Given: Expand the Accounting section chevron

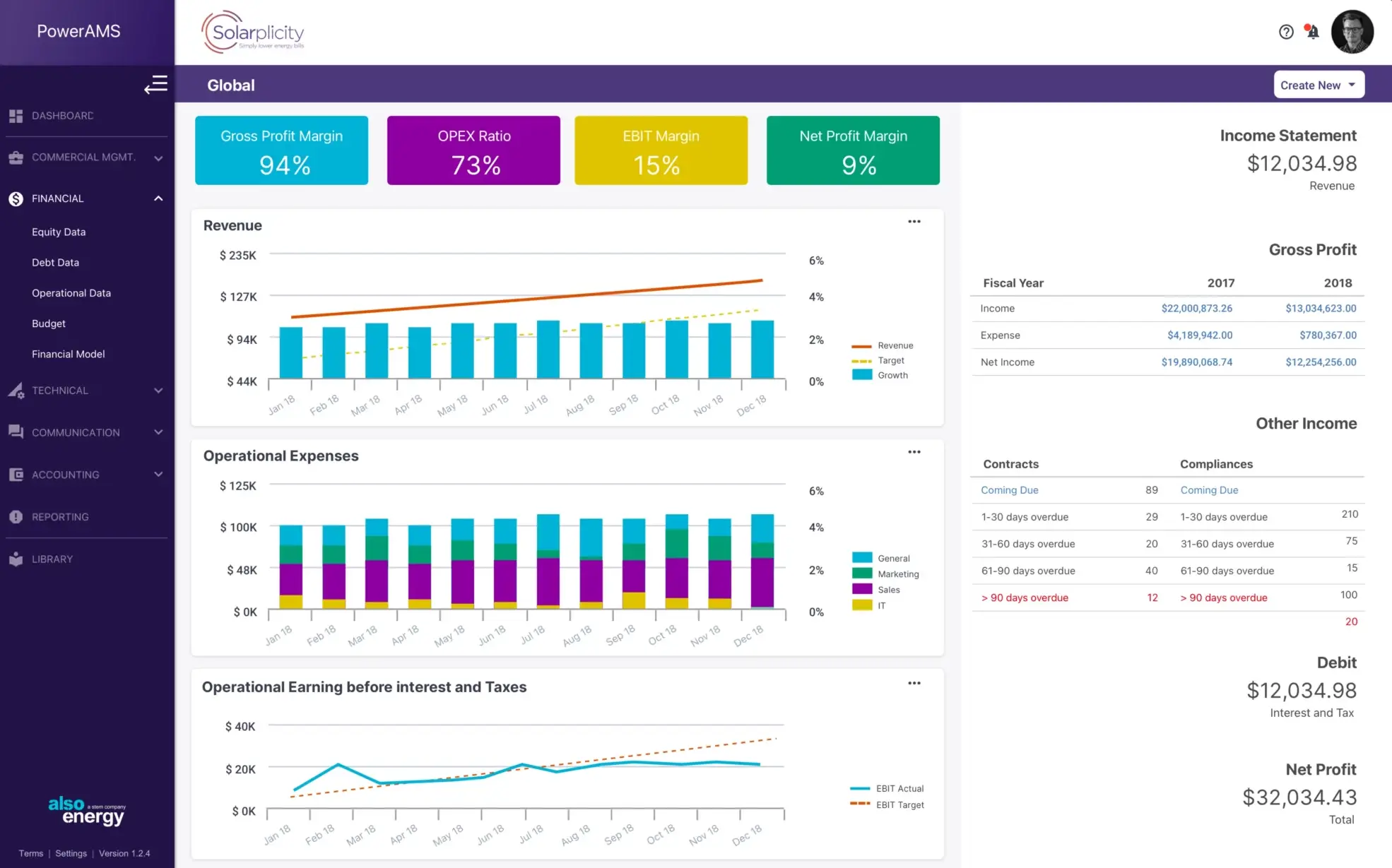Looking at the screenshot, I should (158, 474).
